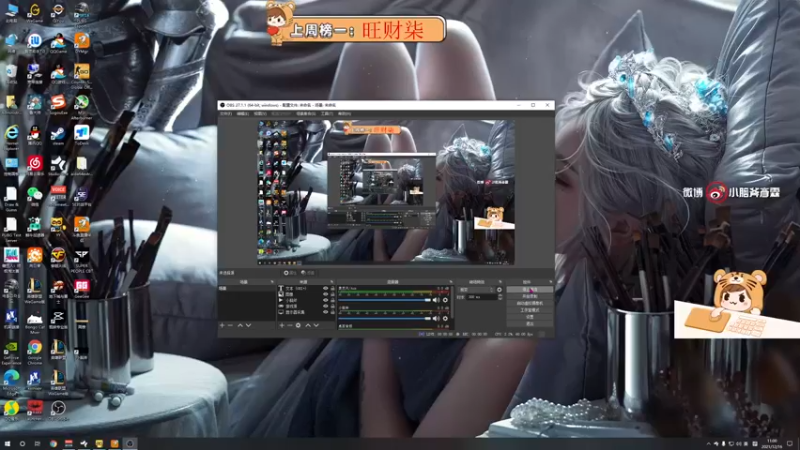Remove the selected source with the Sources minus icon
This screenshot has height=450, width=800.
click(290, 326)
